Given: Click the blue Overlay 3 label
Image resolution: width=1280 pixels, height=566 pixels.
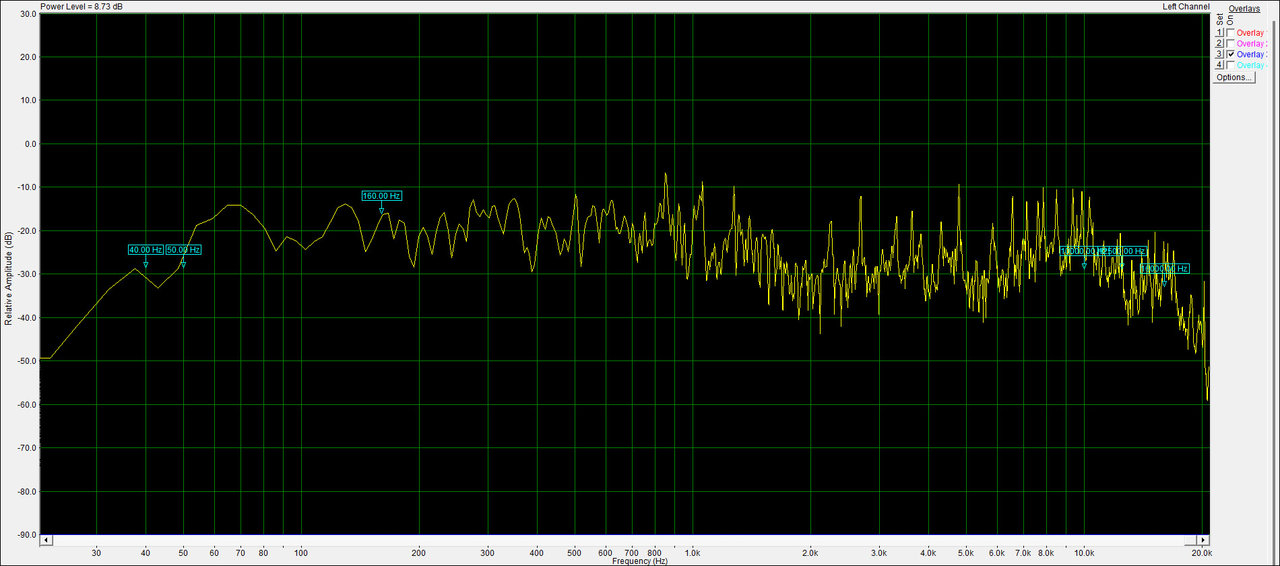Looking at the screenshot, I should 1251,54.
